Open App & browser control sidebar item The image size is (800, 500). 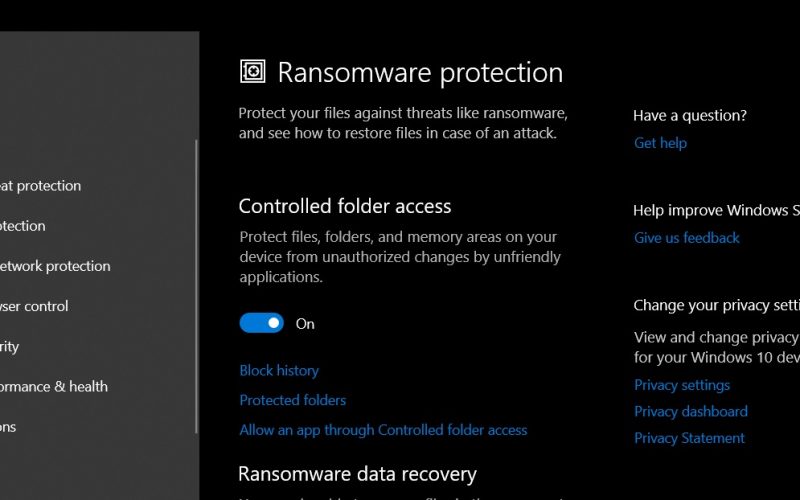[34, 307]
